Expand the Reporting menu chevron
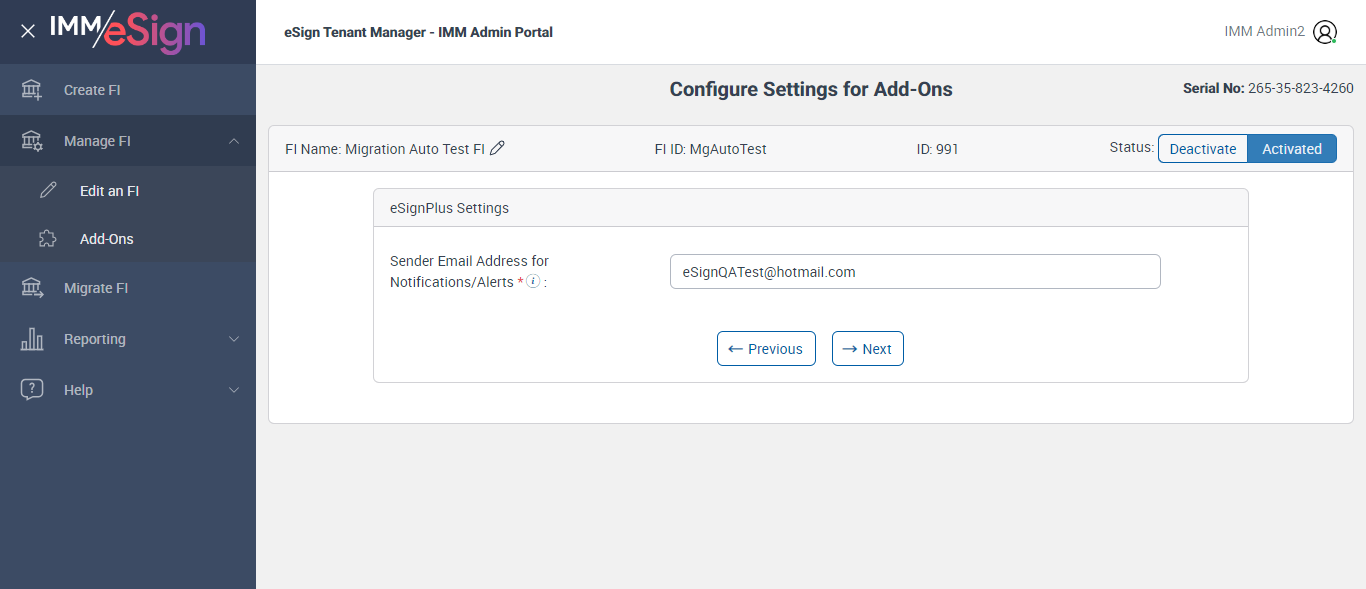Viewport: 1366px width, 589px height. point(234,339)
